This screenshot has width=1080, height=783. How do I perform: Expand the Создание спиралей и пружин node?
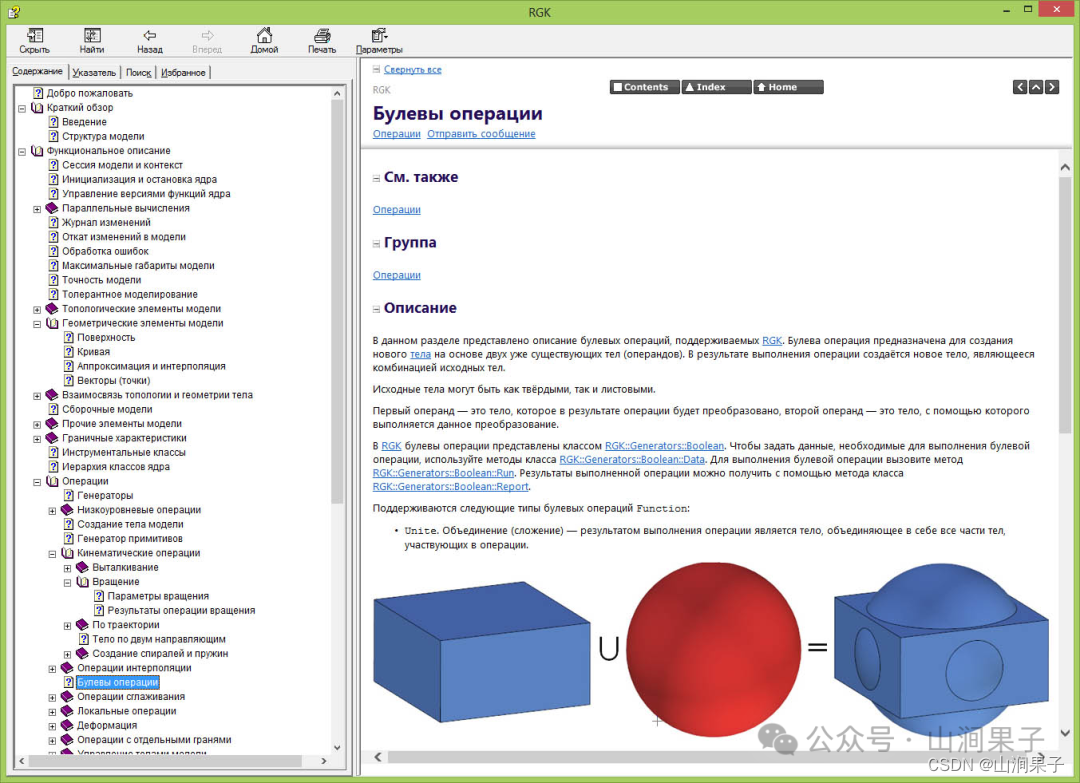click(68, 654)
